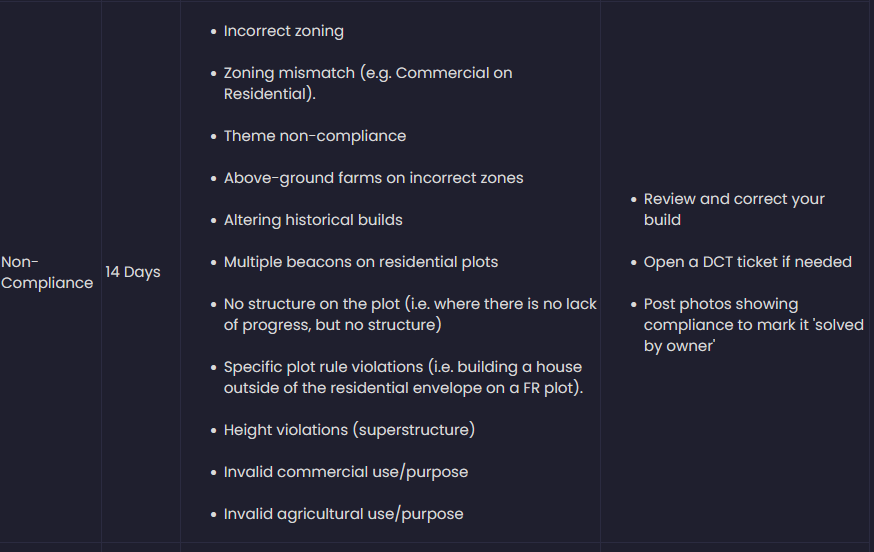
Task: Select the 14 Days duration text
Action: click(x=133, y=272)
